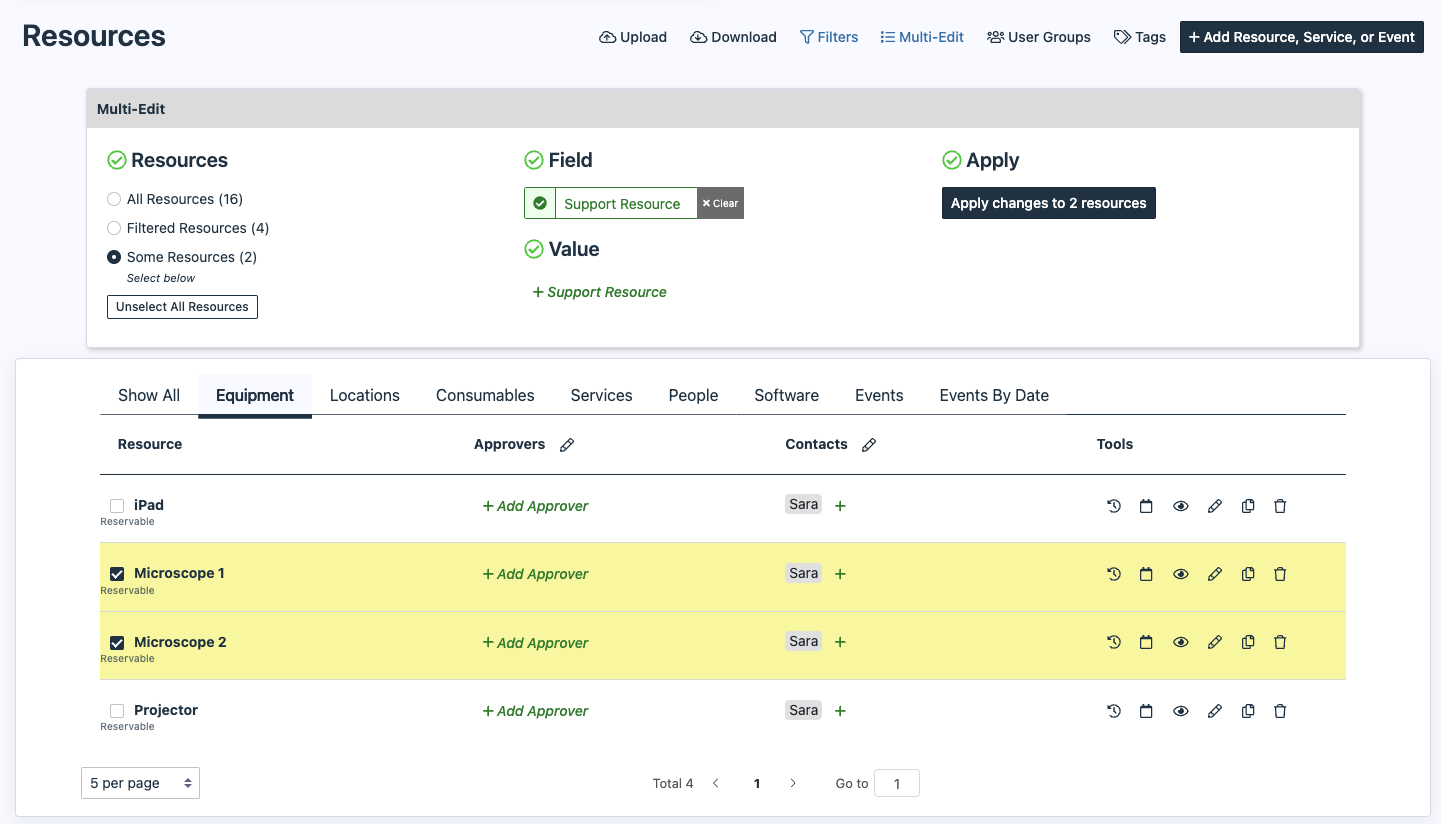The height and width of the screenshot is (824, 1441).
Task: Open the 5 per page dropdown
Action: tap(140, 783)
